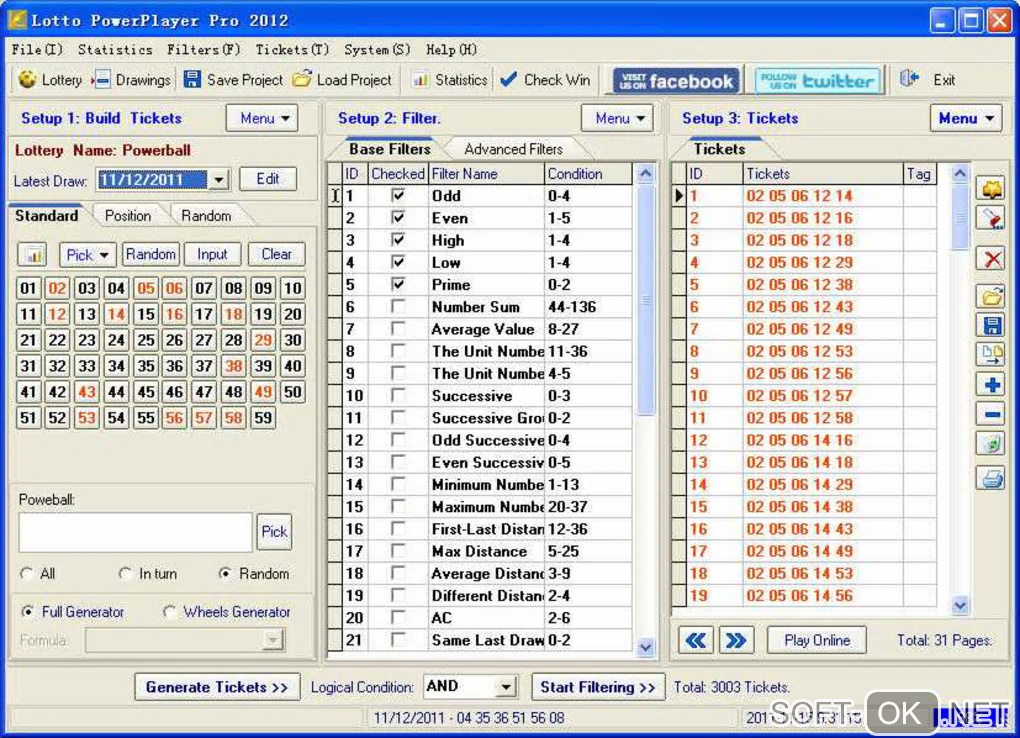Image resolution: width=1020 pixels, height=738 pixels.
Task: Click the Play Online button
Action: coord(817,640)
